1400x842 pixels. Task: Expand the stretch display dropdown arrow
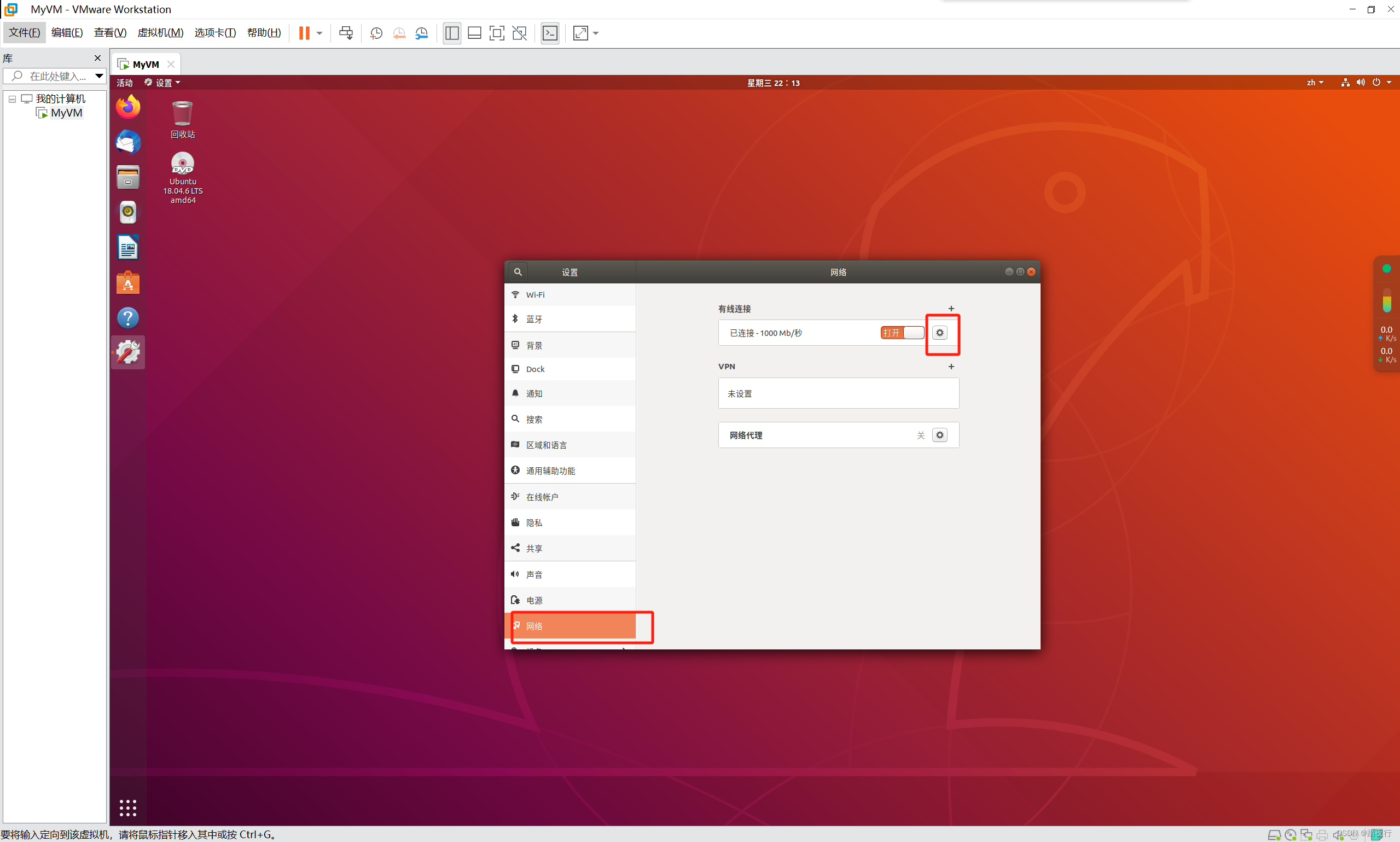click(x=596, y=33)
